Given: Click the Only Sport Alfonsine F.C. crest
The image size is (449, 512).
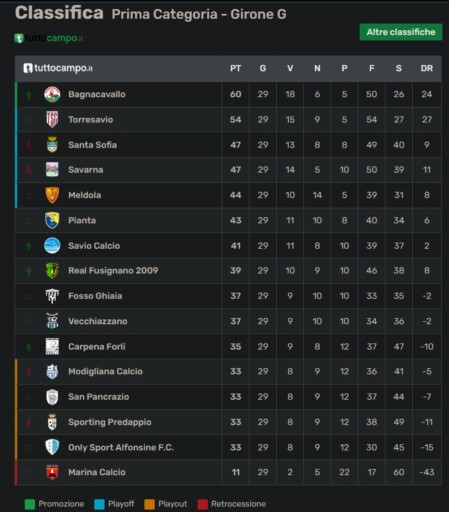Looking at the screenshot, I should point(52,447).
